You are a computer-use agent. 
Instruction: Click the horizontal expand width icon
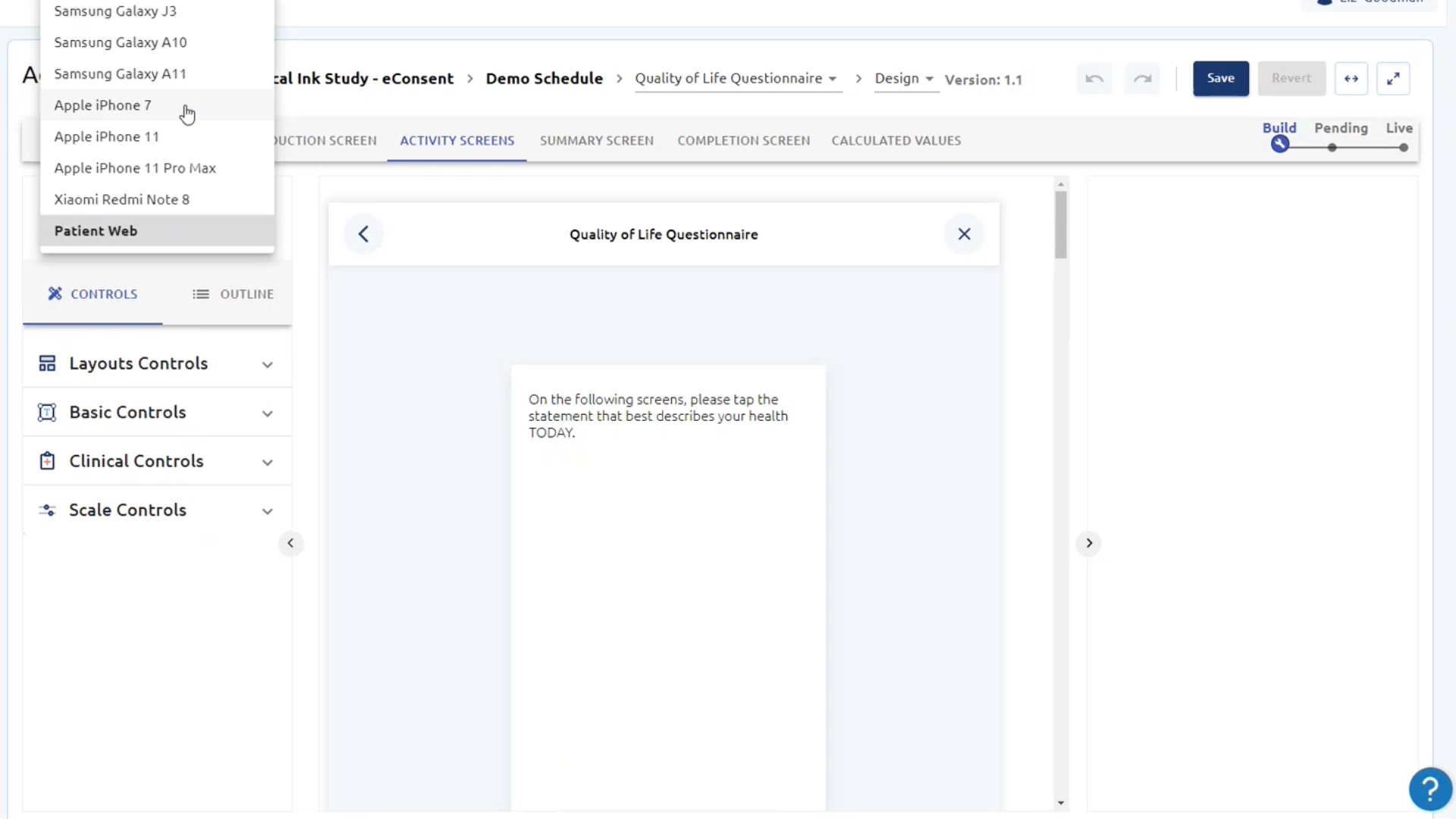1351,79
